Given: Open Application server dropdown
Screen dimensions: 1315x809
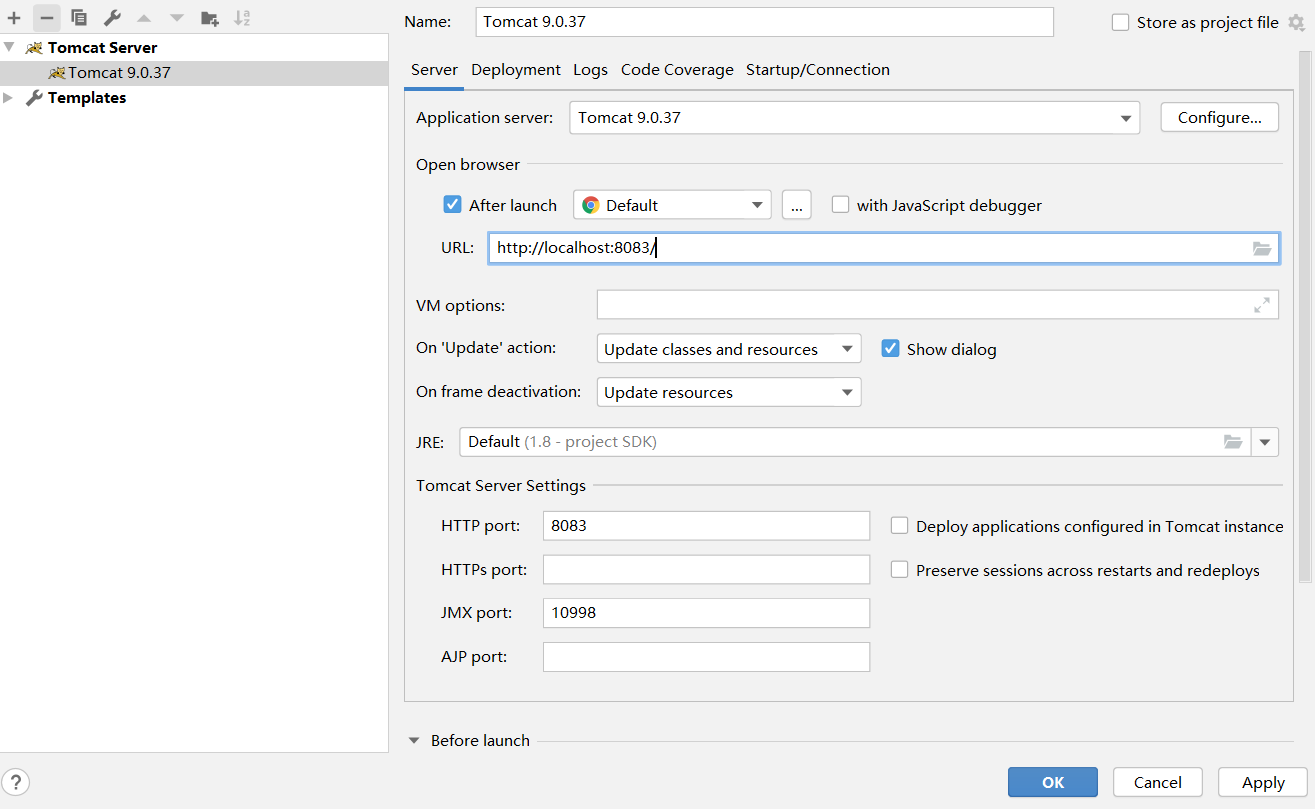Looking at the screenshot, I should tap(854, 117).
